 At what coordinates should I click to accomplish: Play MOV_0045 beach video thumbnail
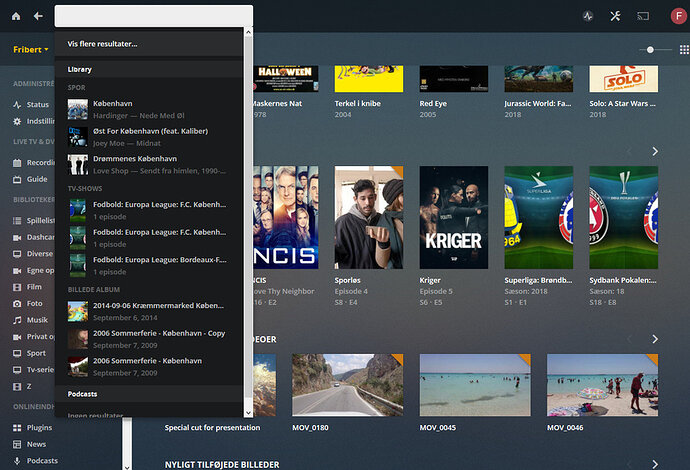point(475,385)
